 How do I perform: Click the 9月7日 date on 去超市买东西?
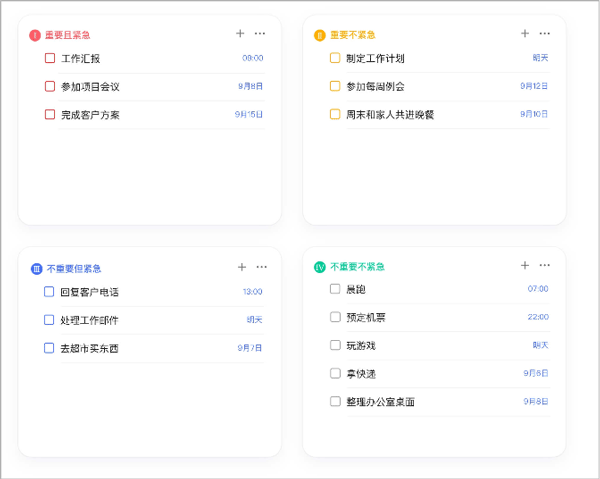pyautogui.click(x=250, y=348)
